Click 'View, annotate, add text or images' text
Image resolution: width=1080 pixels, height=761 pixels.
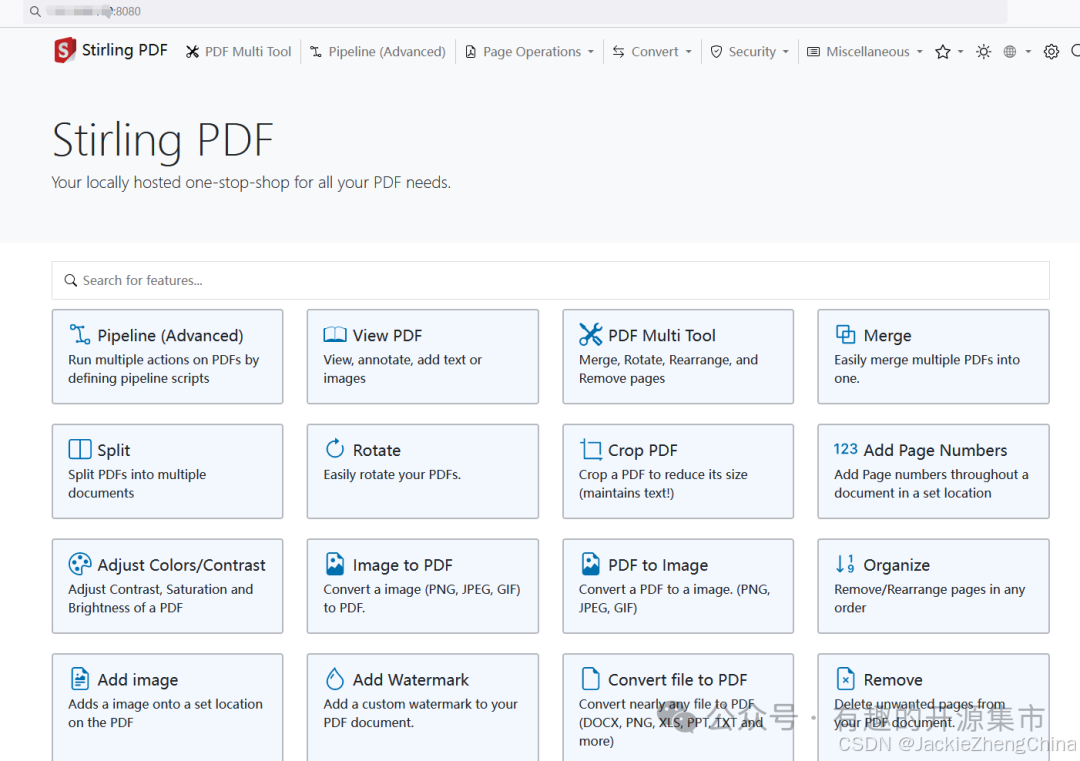[x=402, y=368]
